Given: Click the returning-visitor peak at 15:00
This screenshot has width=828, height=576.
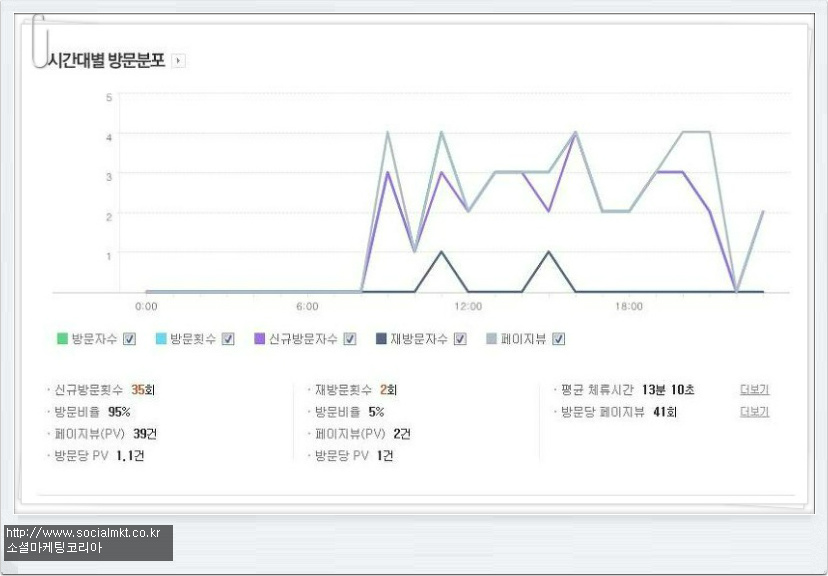Looking at the screenshot, I should pos(549,252).
